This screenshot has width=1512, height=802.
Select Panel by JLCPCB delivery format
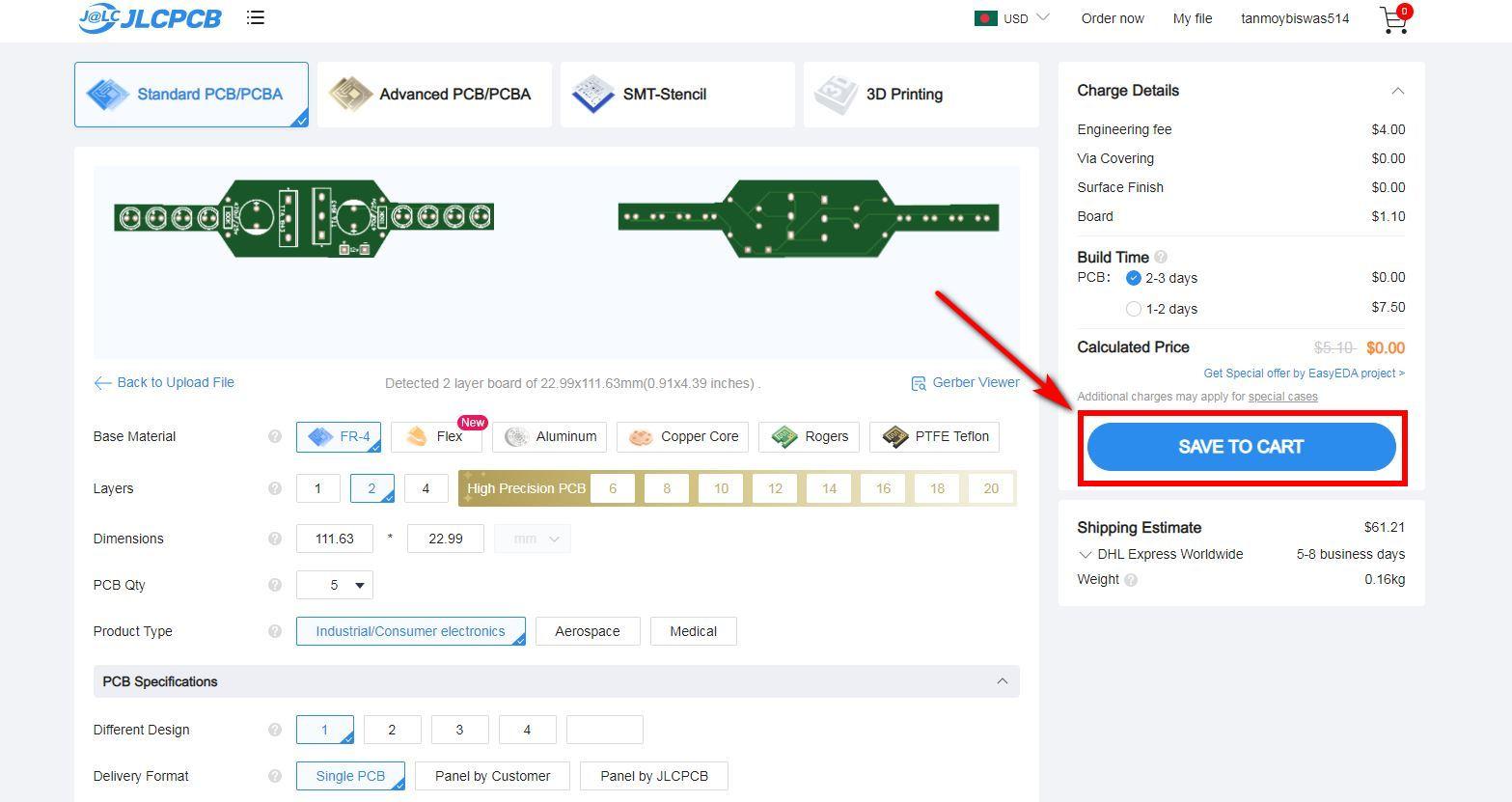click(x=654, y=776)
